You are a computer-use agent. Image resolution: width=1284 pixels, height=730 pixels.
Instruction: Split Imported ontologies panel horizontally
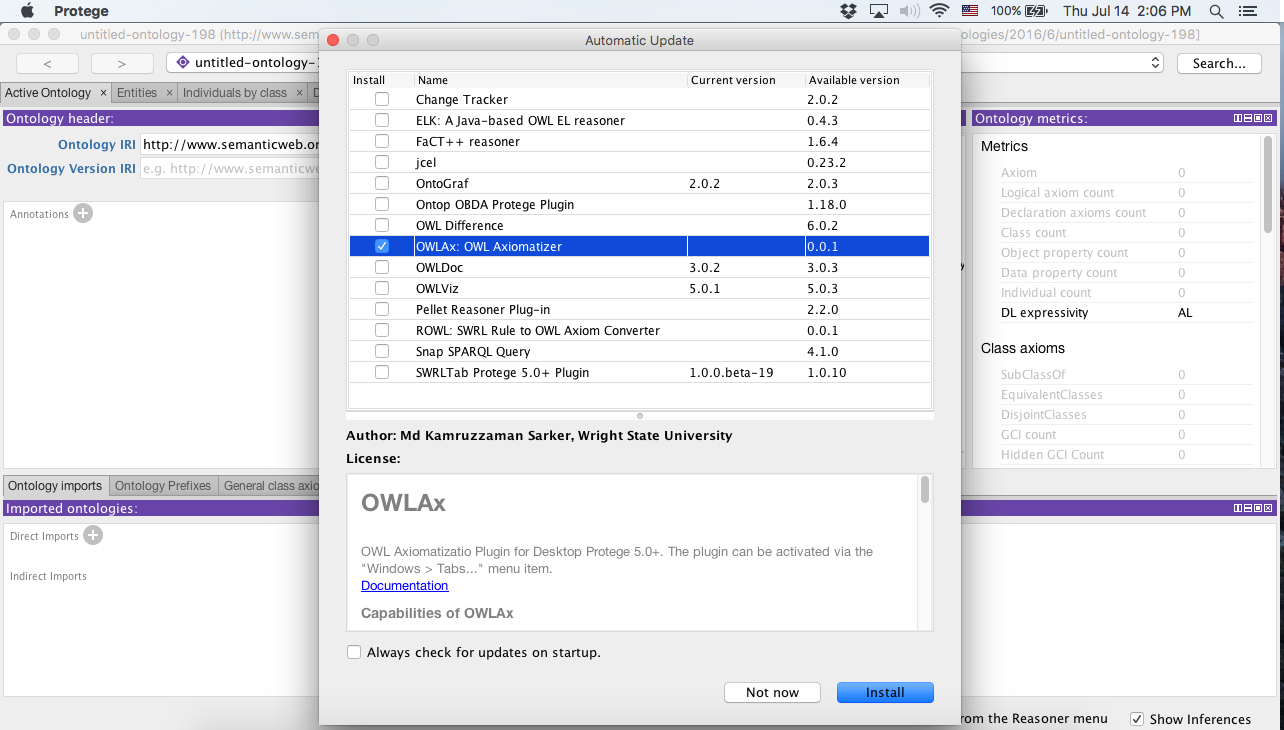pyautogui.click(x=1248, y=508)
